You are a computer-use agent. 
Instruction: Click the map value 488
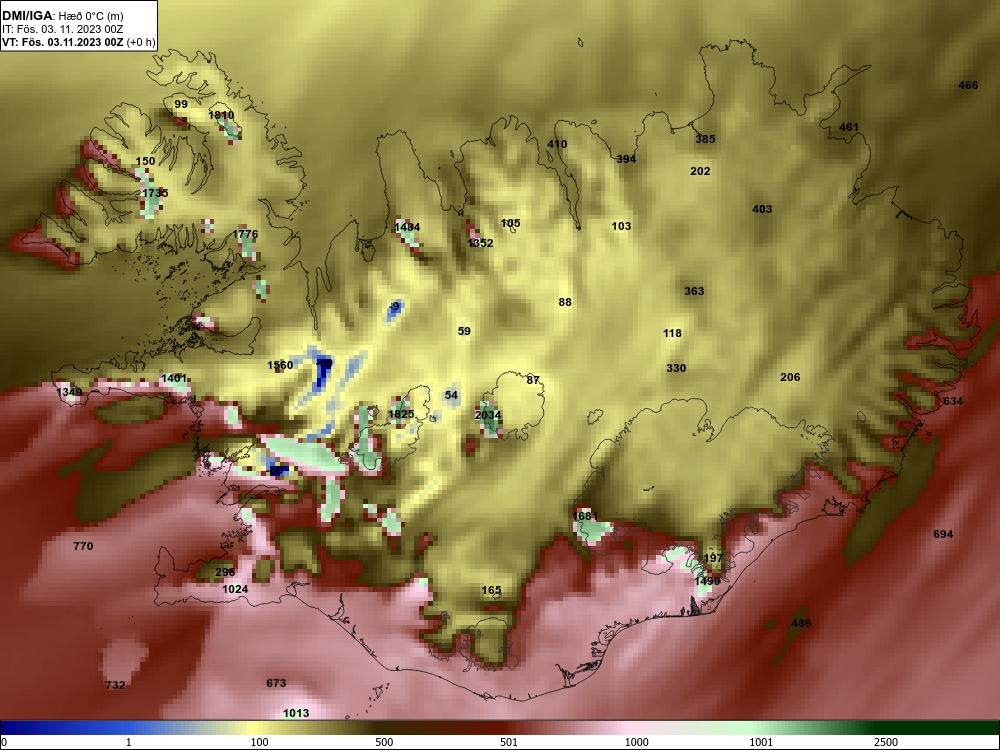tap(800, 624)
